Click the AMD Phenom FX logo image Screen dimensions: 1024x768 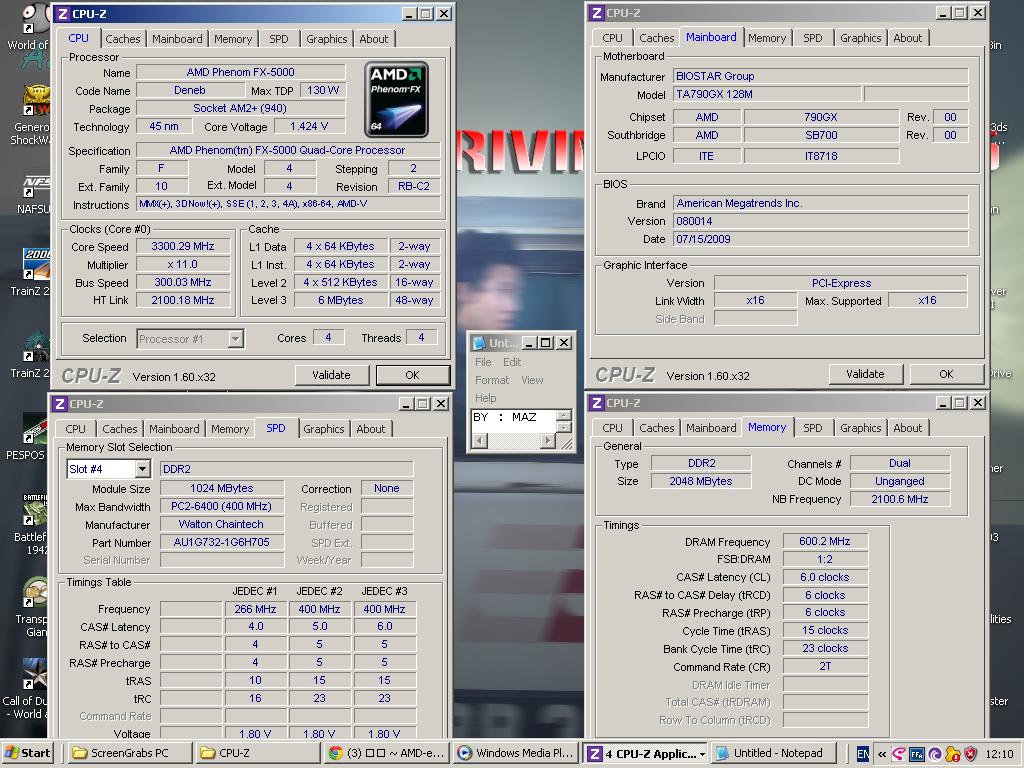(x=396, y=99)
